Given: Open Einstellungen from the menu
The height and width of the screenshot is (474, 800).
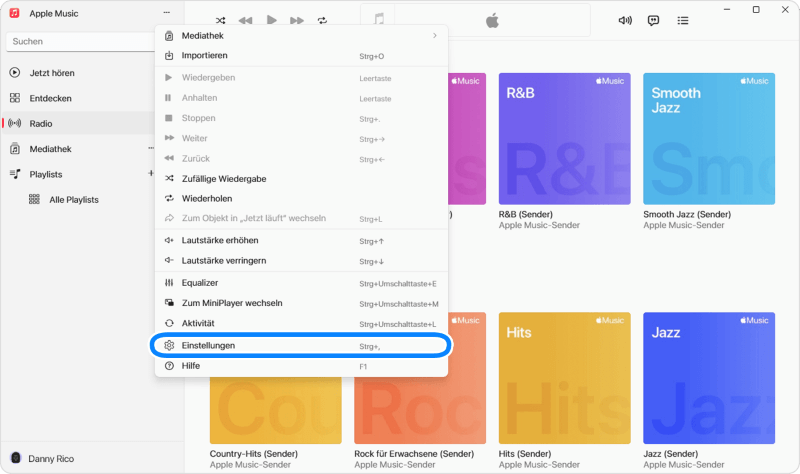Looking at the screenshot, I should pyautogui.click(x=302, y=345).
